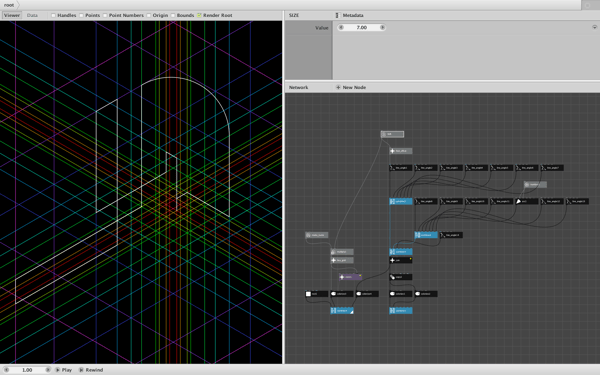
Task: Click the root breadcrumb
Action: 9,5
